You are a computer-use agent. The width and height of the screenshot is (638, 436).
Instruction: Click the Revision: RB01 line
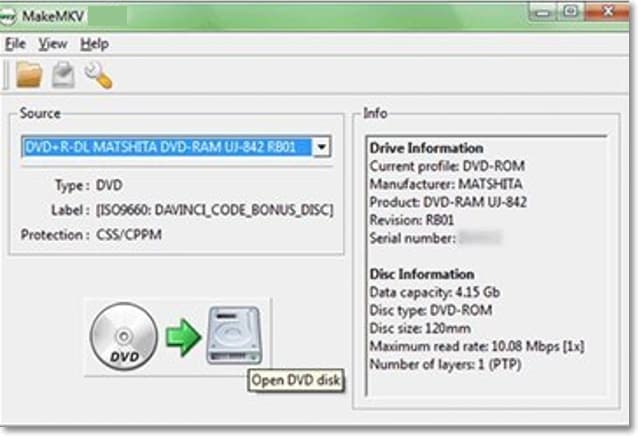(x=412, y=220)
